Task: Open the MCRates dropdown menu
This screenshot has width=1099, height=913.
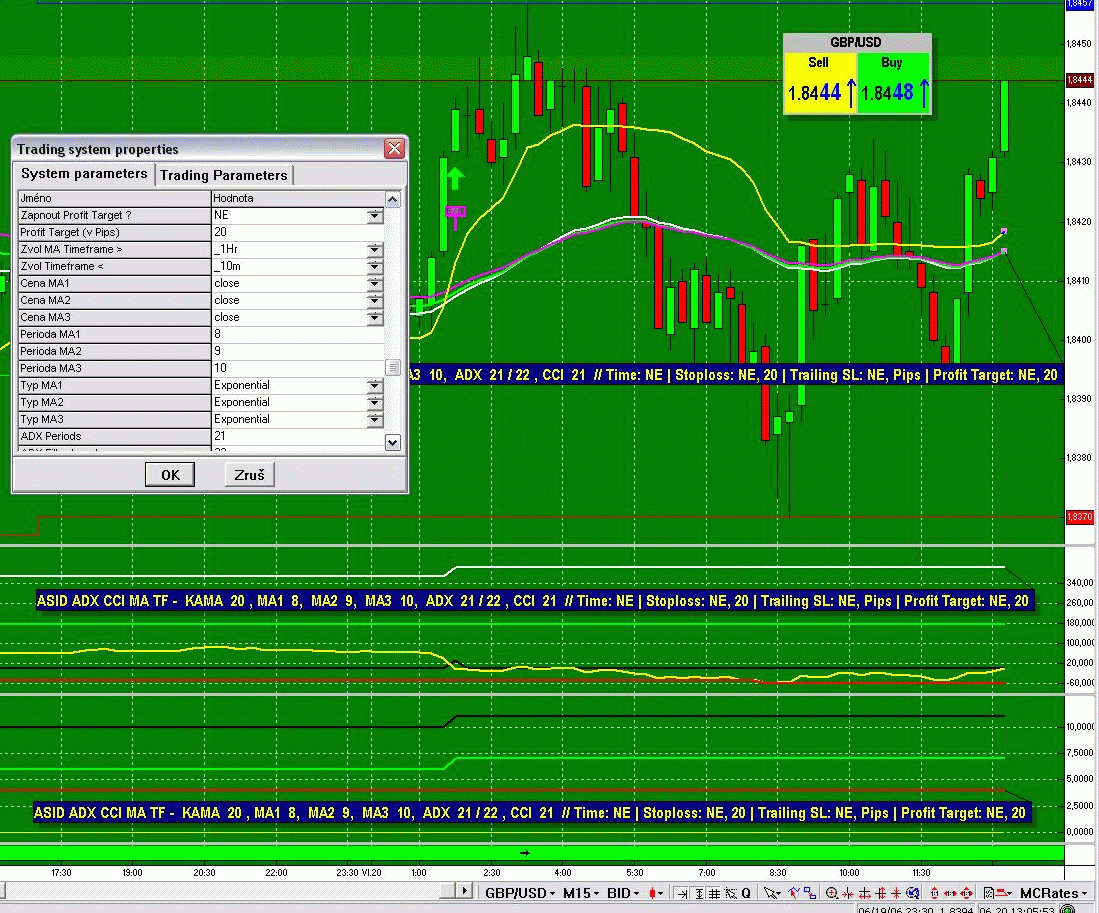Action: click(x=1053, y=893)
